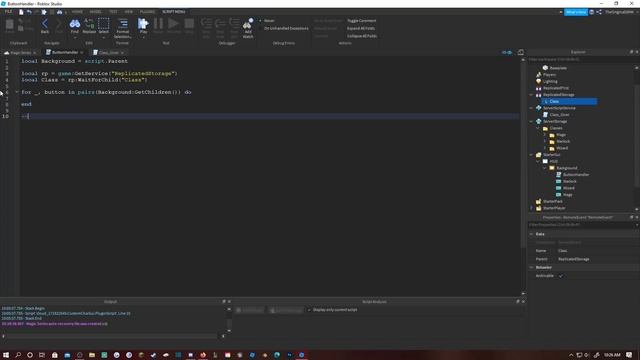Collapse ServerStorage tree node
The image size is (640, 360).
(x=531, y=121)
